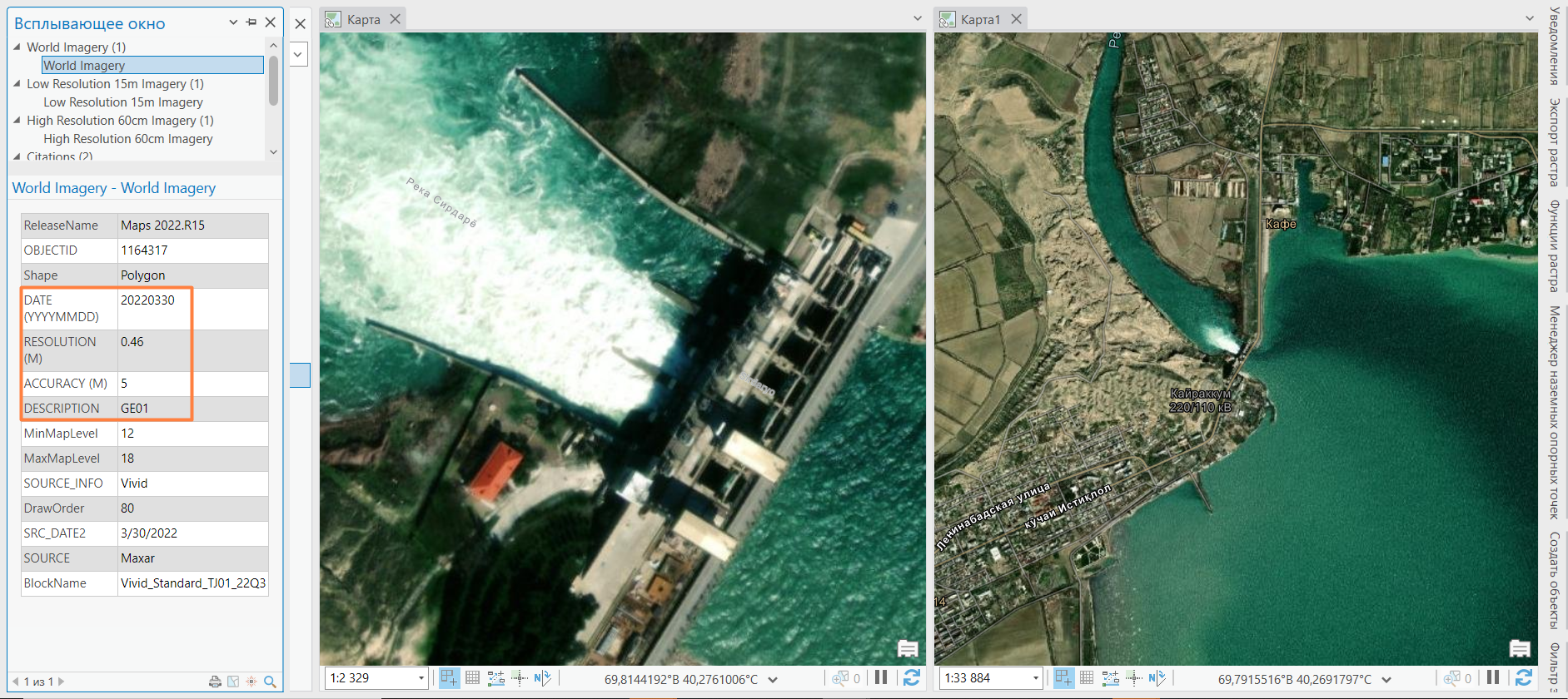The width and height of the screenshot is (1568, 699).
Task: Toggle snapping in Карта1 status bar
Action: coord(1063,678)
